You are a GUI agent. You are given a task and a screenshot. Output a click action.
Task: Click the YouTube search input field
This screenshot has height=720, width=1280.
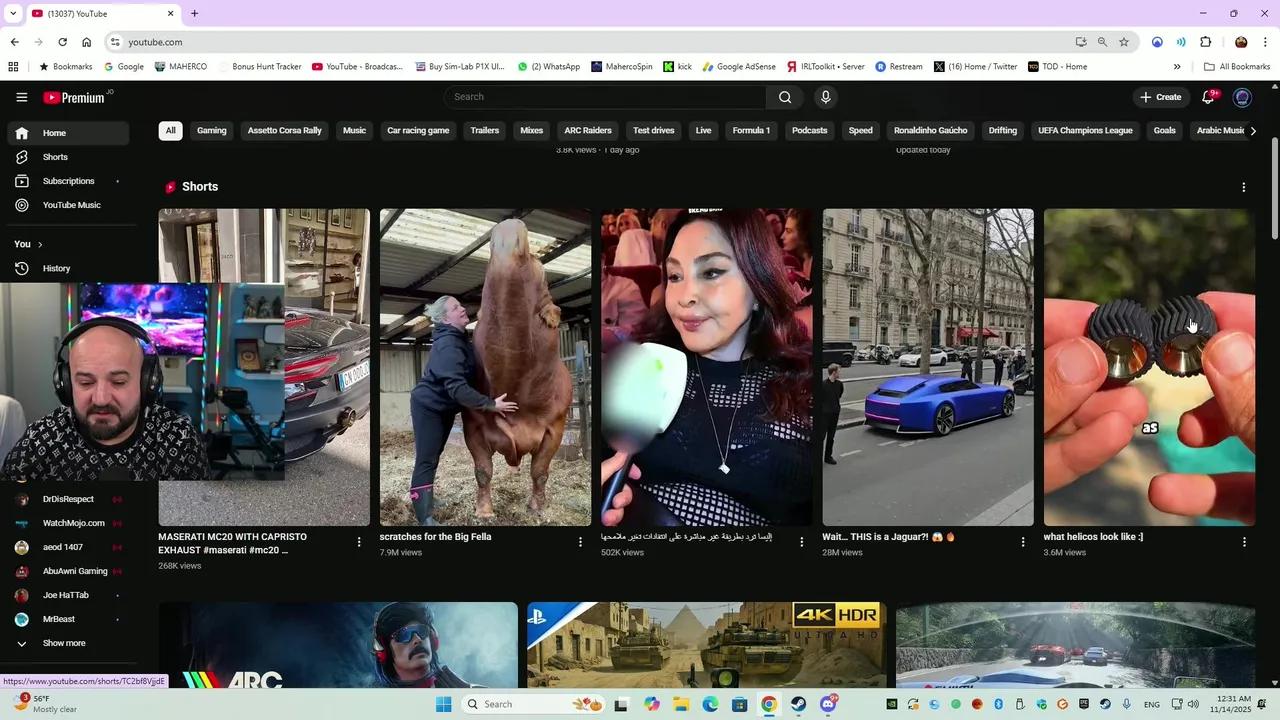click(x=605, y=97)
